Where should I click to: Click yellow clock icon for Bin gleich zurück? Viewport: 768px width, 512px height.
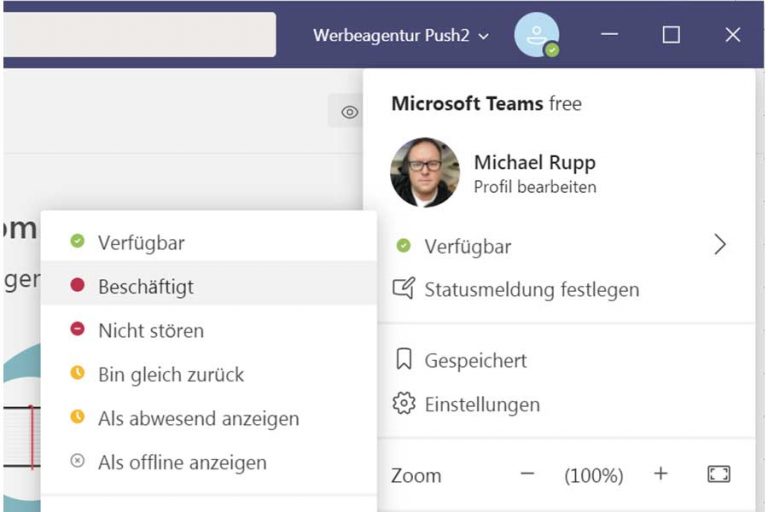point(77,372)
